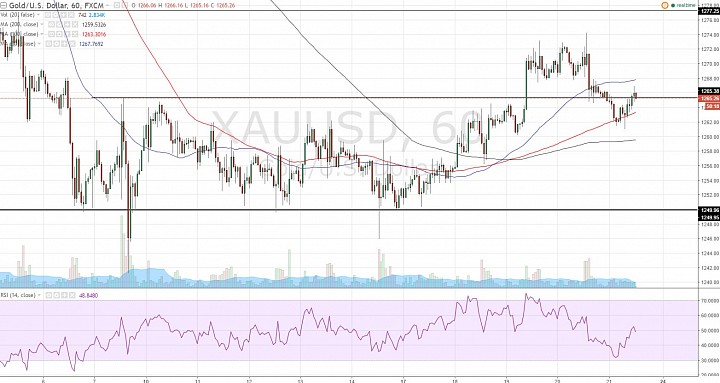
Task: Click date label 10 on time axis
Action: coord(146,381)
